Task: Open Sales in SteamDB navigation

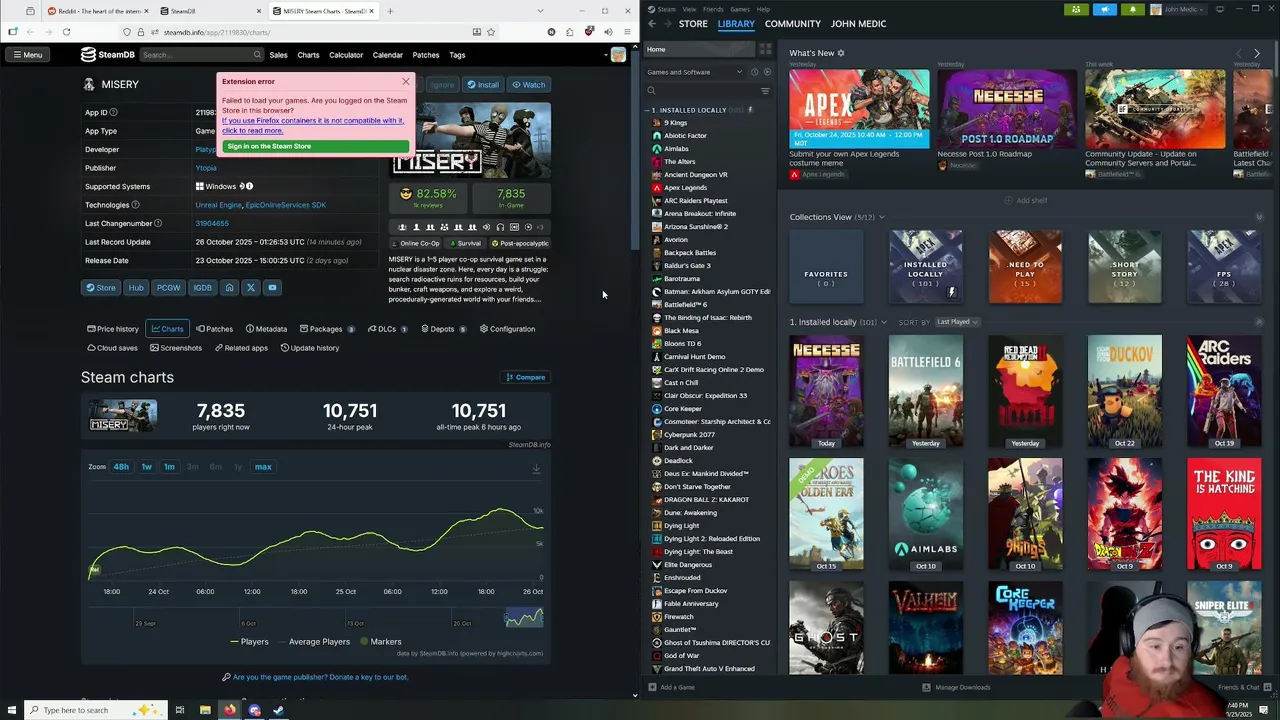Action: (x=278, y=55)
